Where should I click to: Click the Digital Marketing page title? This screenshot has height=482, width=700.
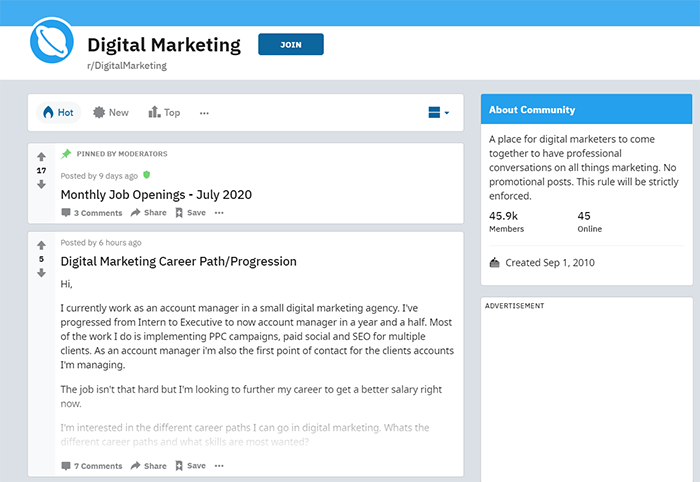pos(164,45)
